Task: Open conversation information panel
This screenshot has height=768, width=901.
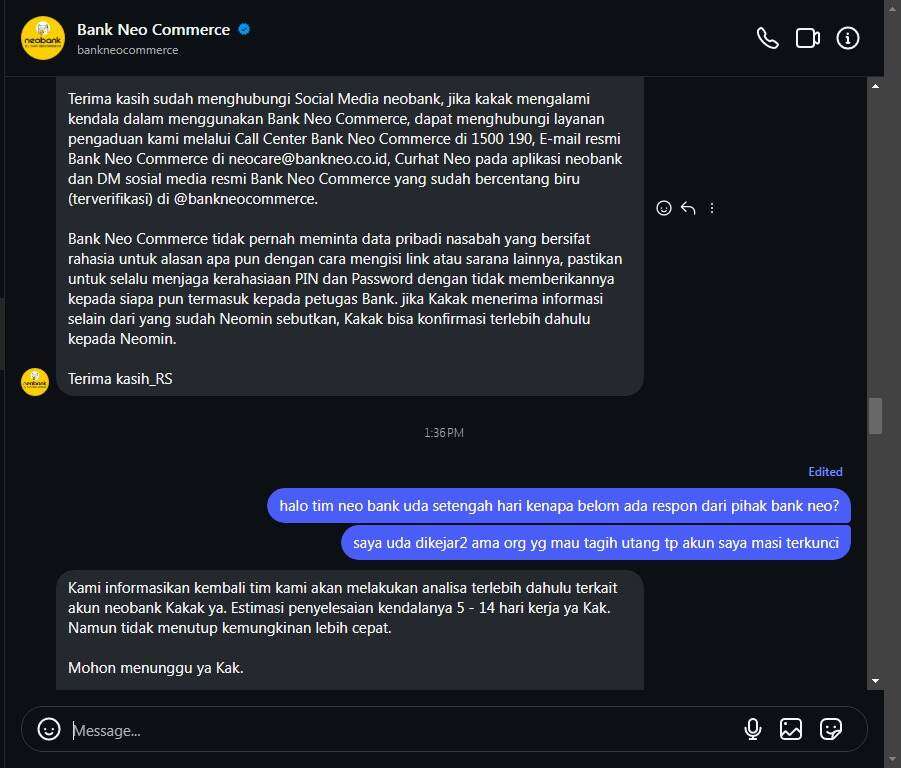Action: 847,38
